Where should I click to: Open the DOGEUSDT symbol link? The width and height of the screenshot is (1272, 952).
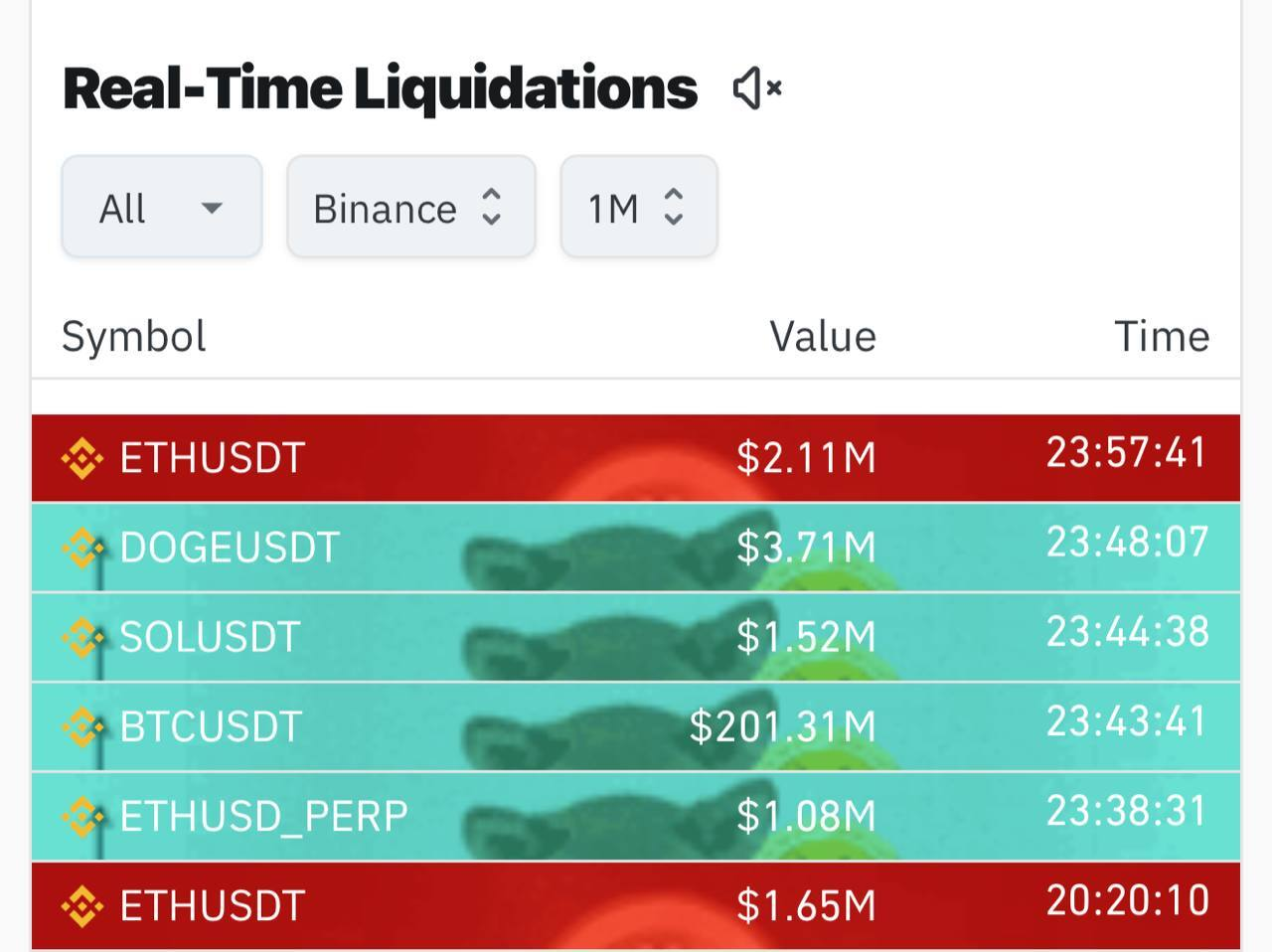tap(230, 548)
